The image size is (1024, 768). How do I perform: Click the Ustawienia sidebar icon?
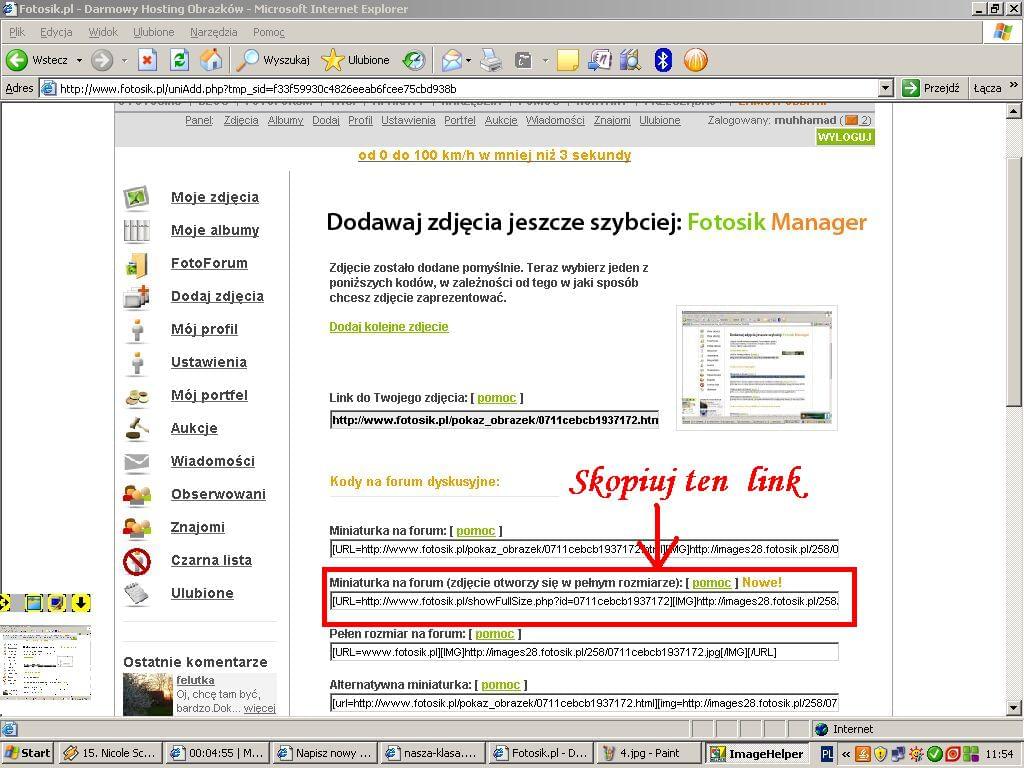point(136,363)
